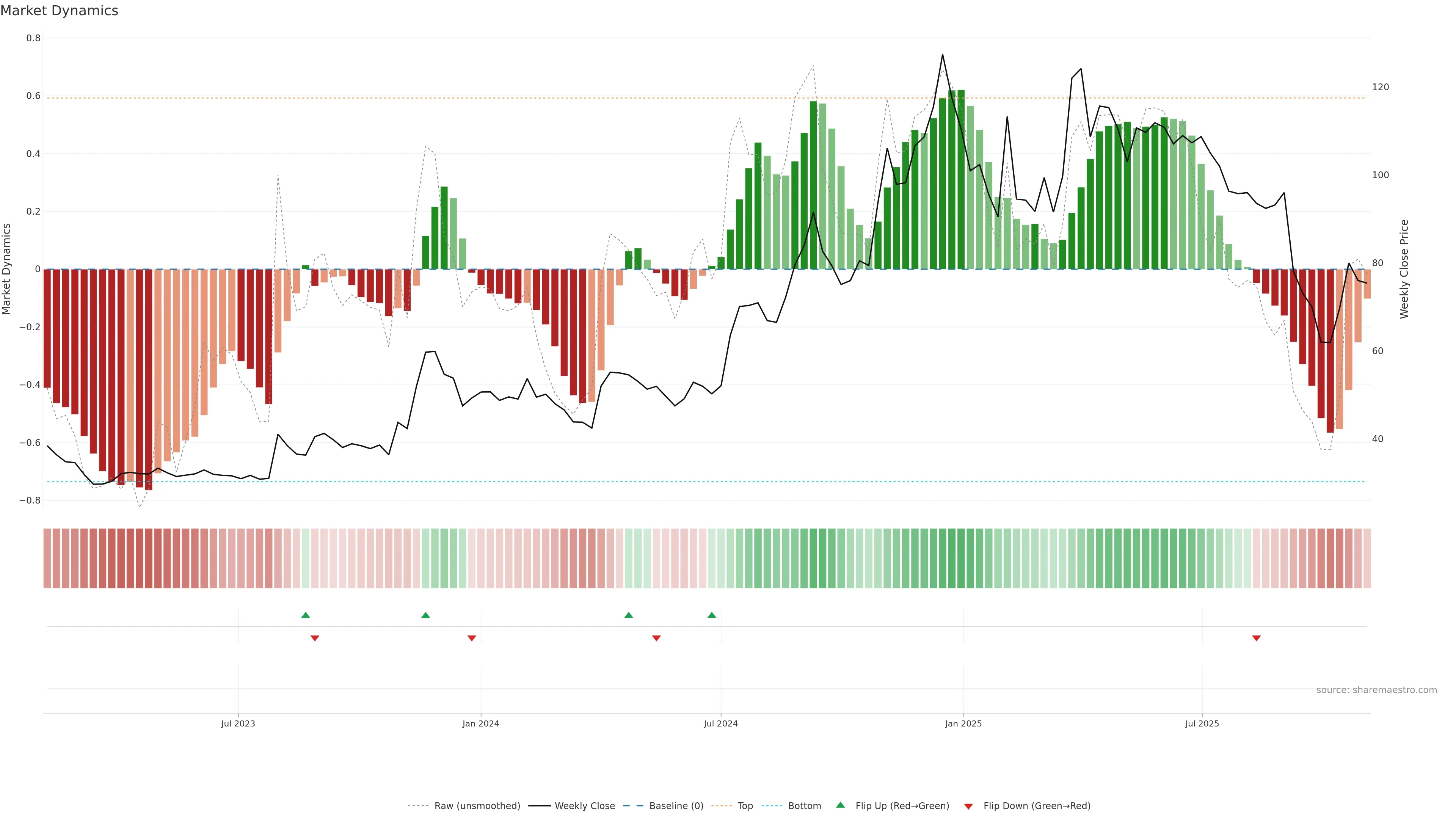Click the red flip-down marker just before Jan 2024
The height and width of the screenshot is (819, 1456).
[x=471, y=638]
